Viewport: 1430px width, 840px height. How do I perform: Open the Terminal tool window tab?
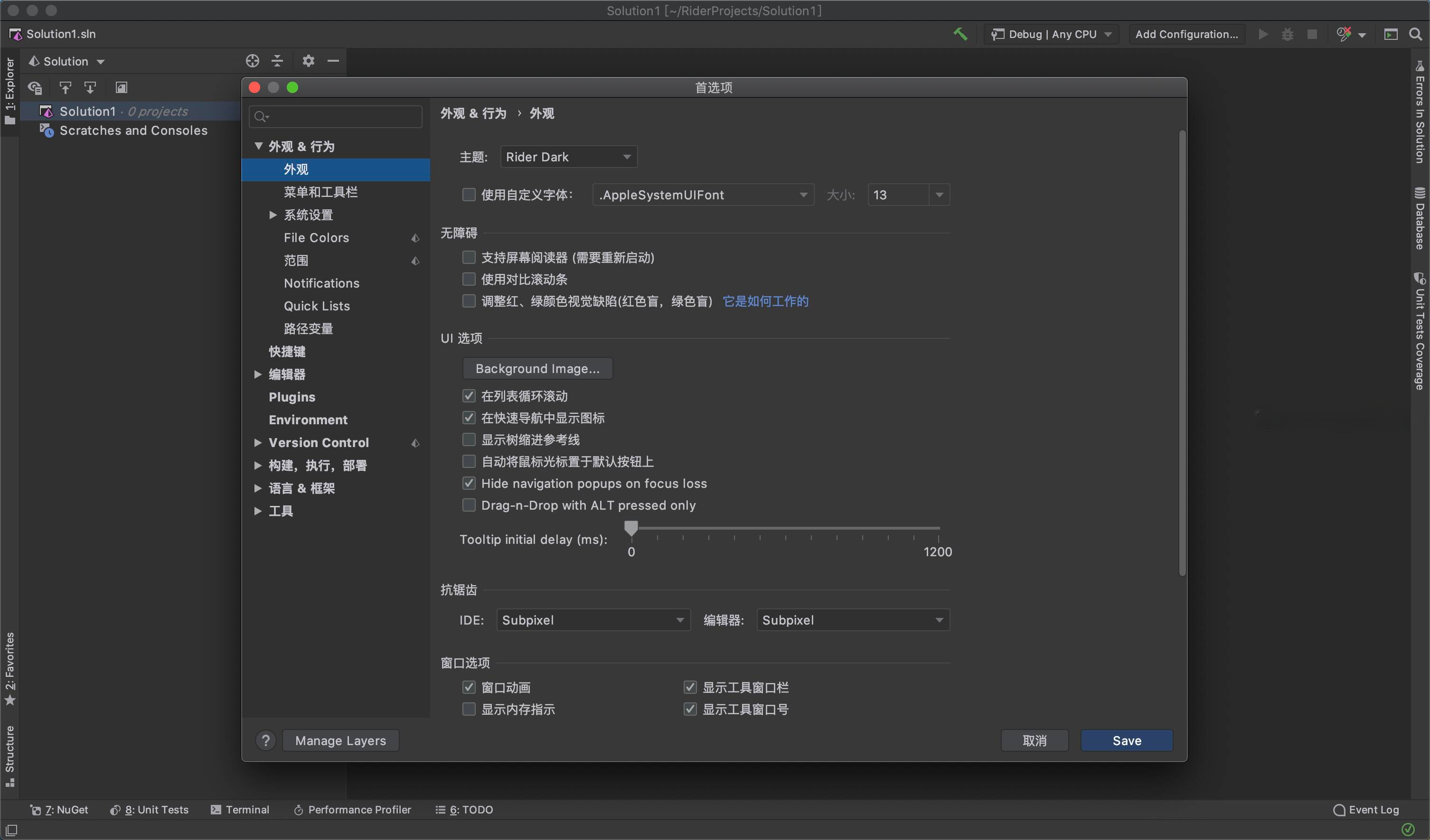tap(240, 809)
